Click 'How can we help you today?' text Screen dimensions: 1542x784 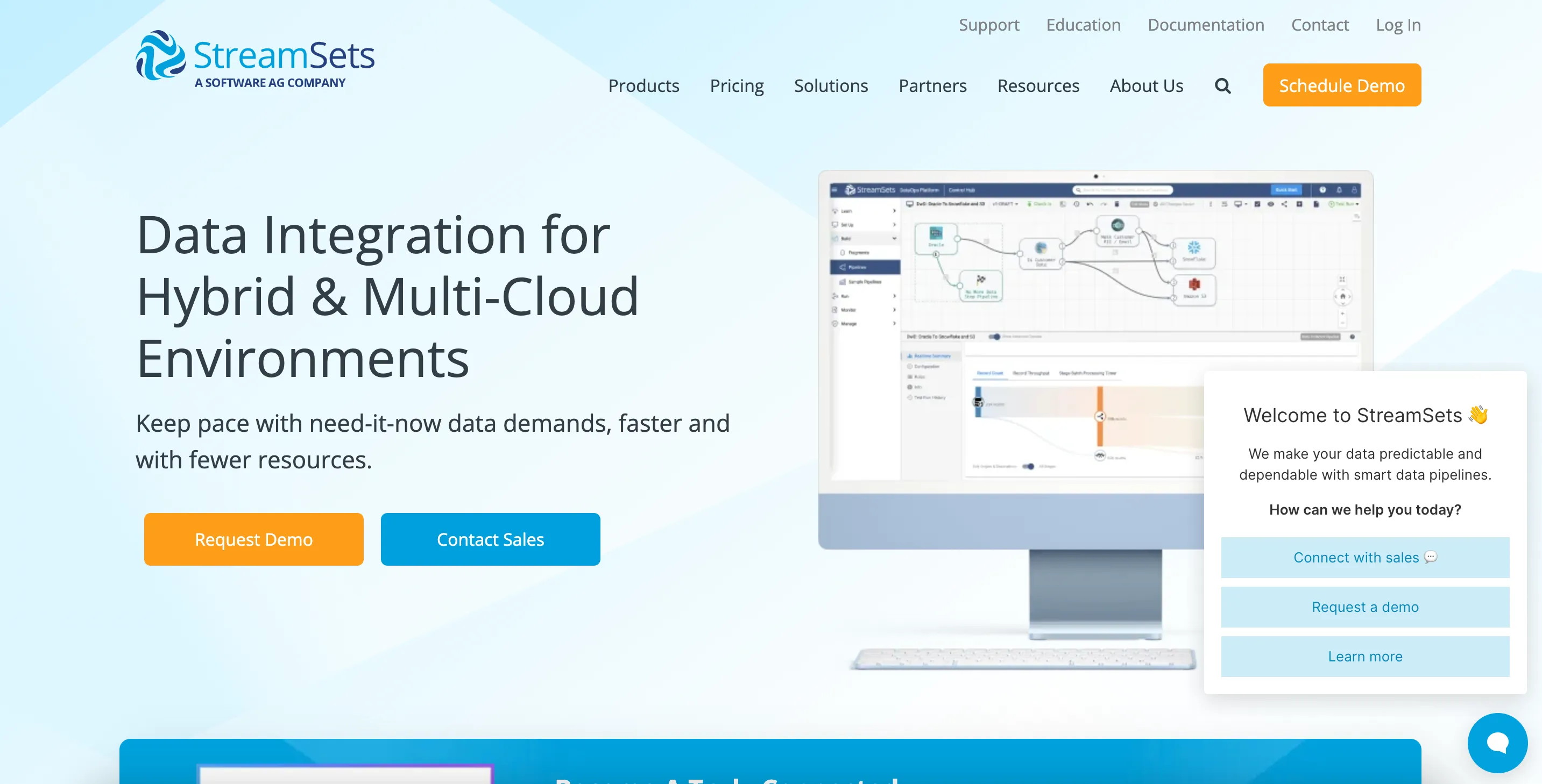click(x=1365, y=509)
